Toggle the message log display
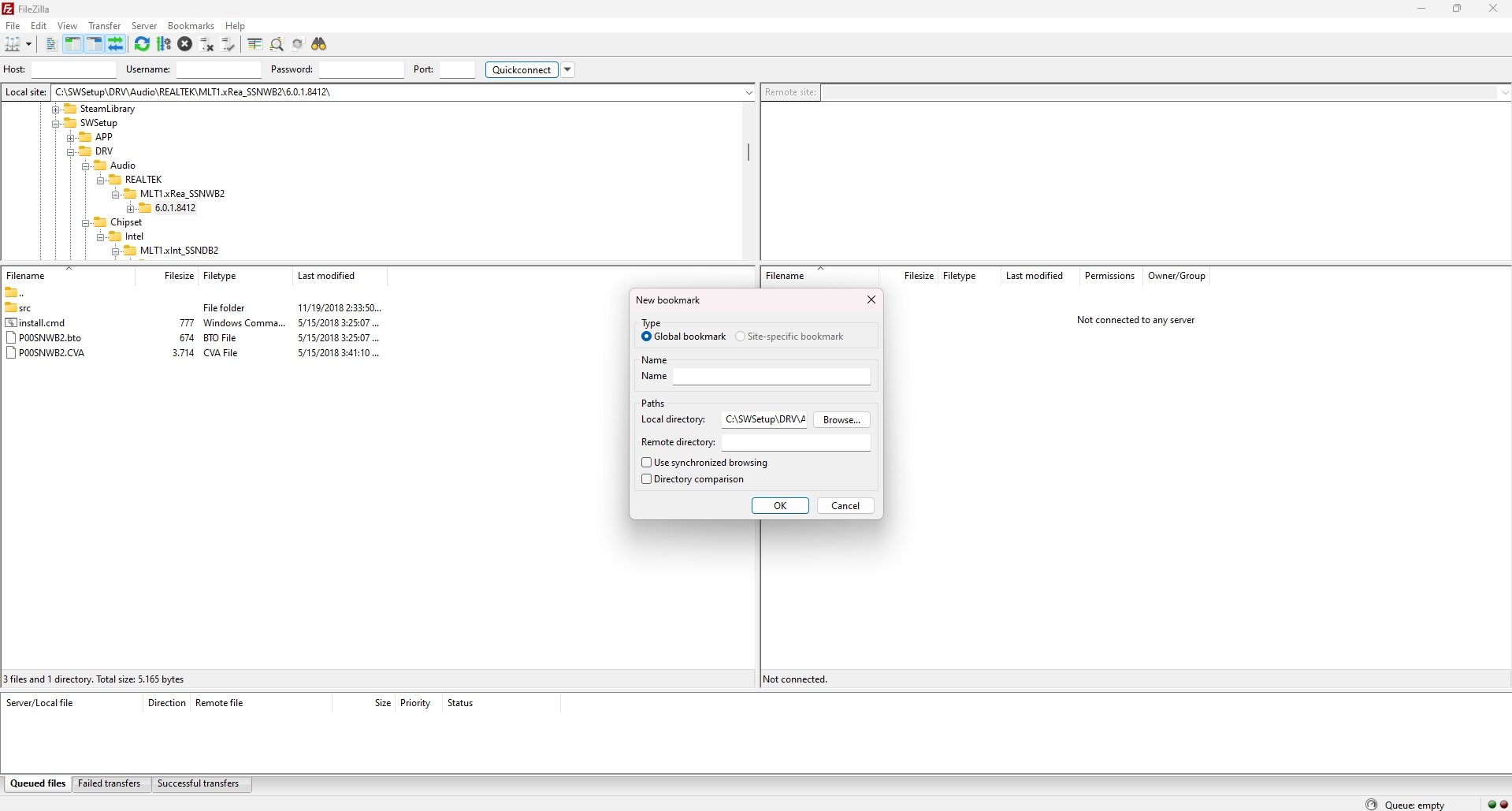The image size is (1512, 811). pos(51,44)
